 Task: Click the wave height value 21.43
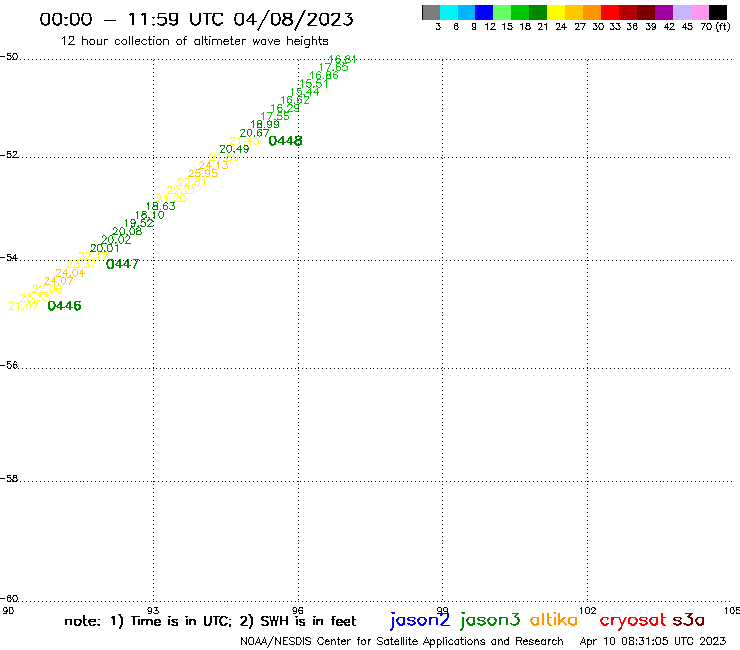(244, 141)
